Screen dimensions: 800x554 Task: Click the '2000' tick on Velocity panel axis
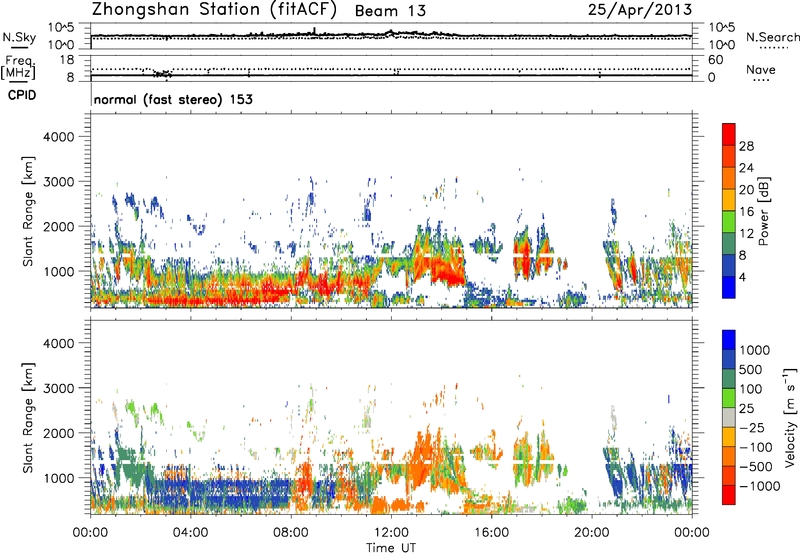coord(59,433)
